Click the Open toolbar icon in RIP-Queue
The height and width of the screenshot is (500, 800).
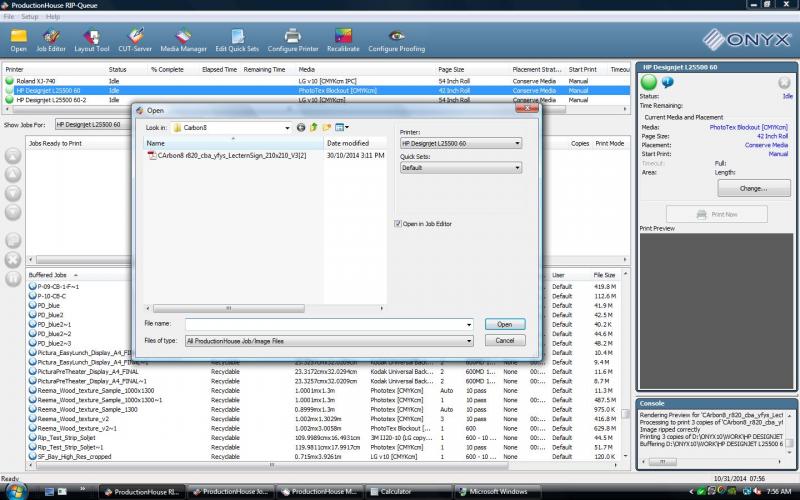pos(19,40)
